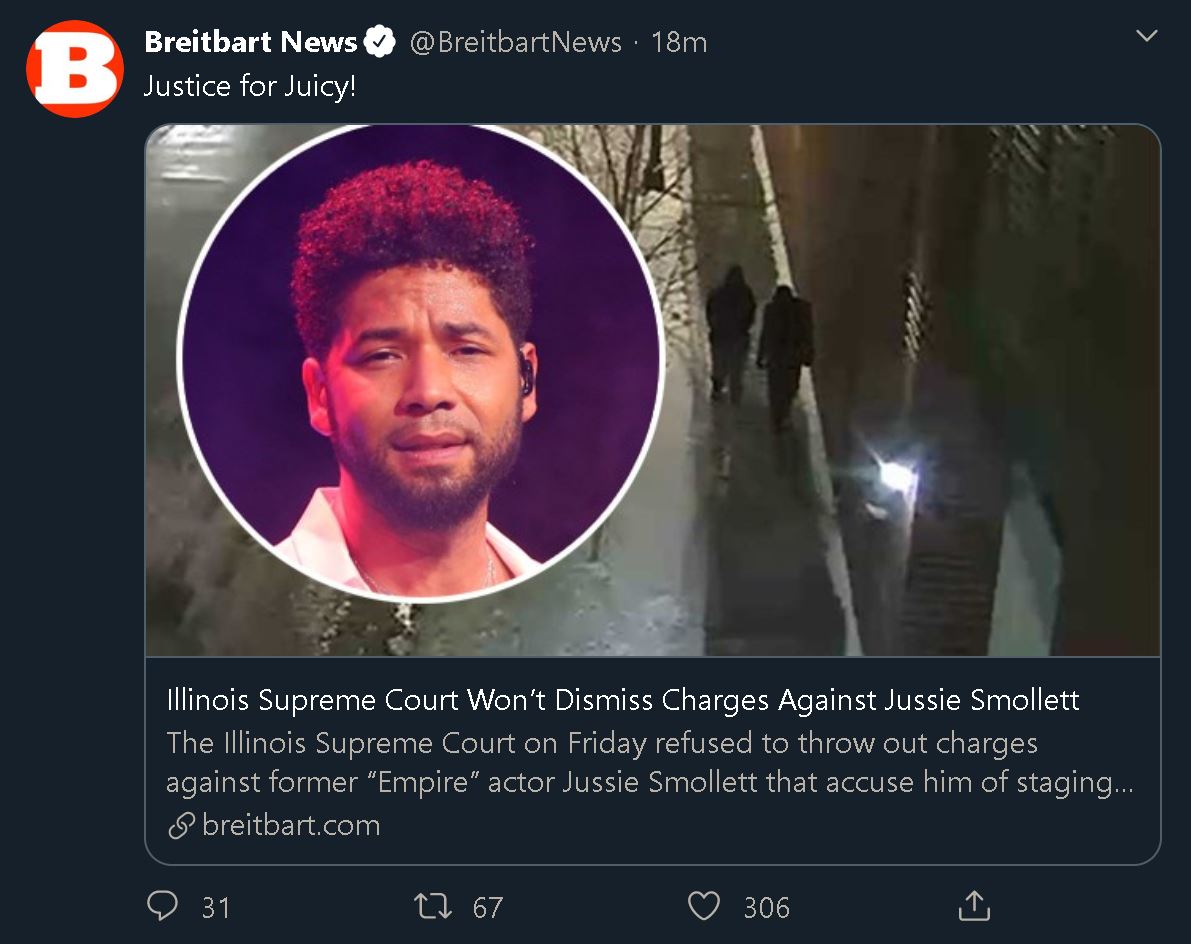
Task: Select the tweet text Justice for Juicy!
Action: point(250,86)
